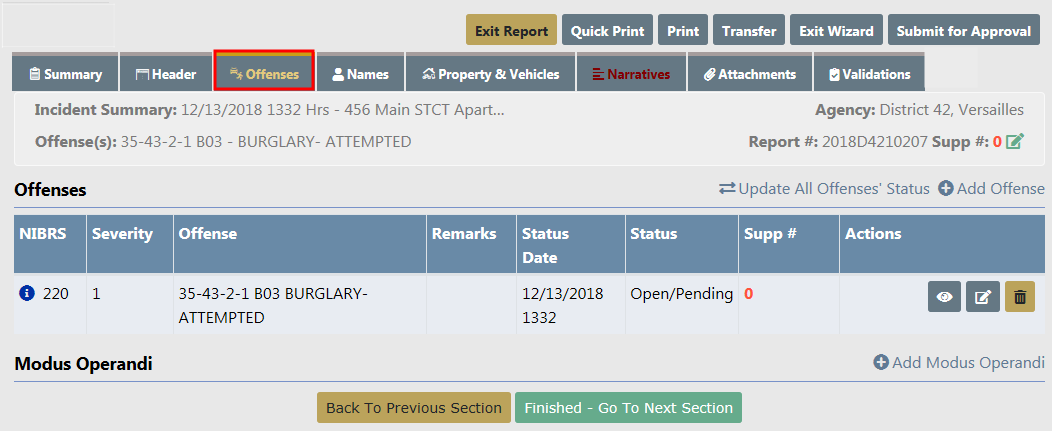Viewport: 1052px width, 431px height.
Task: Click the edit offense pencil icon
Action: point(983,297)
